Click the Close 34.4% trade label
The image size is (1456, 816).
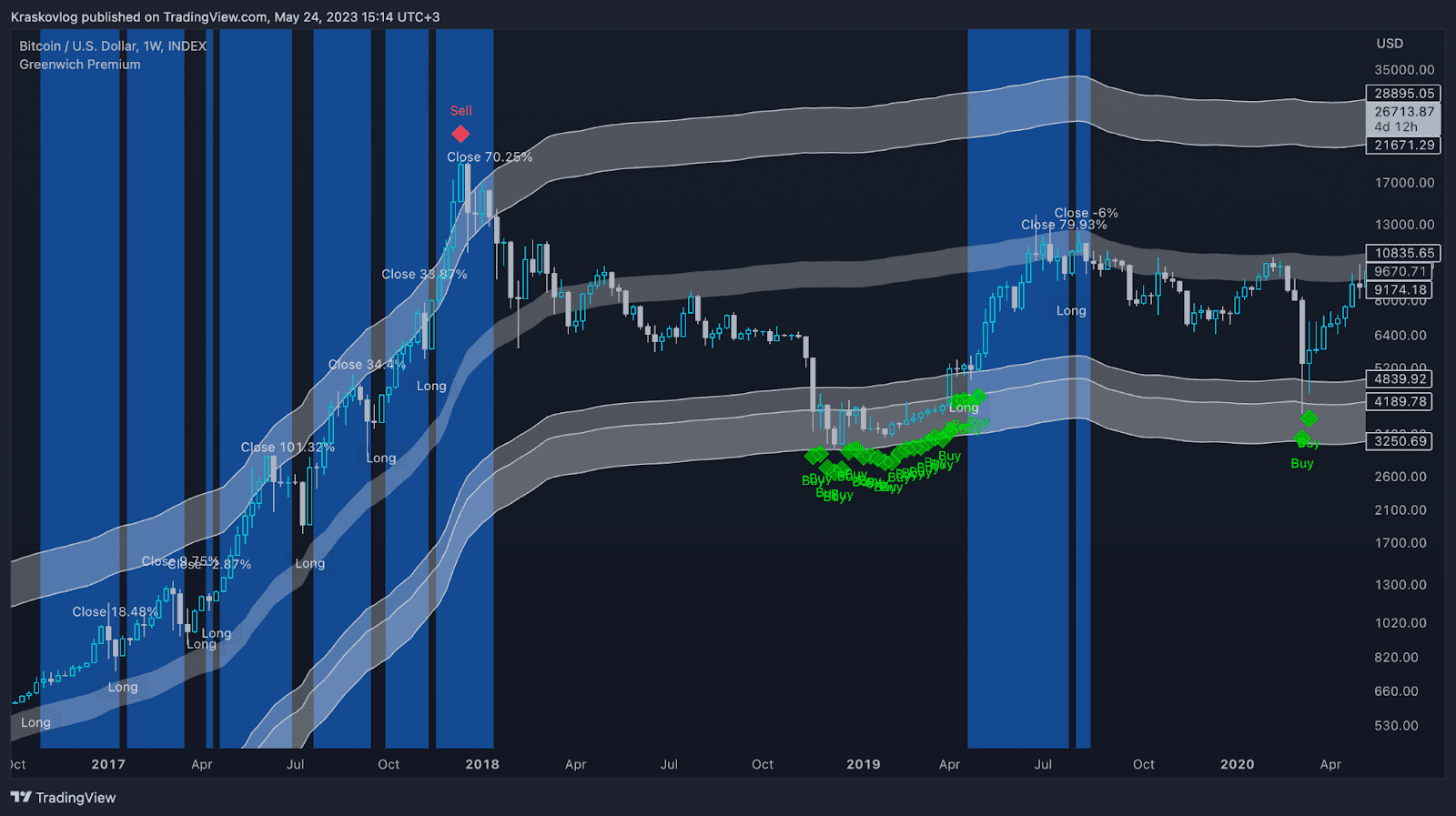pyautogui.click(x=366, y=365)
